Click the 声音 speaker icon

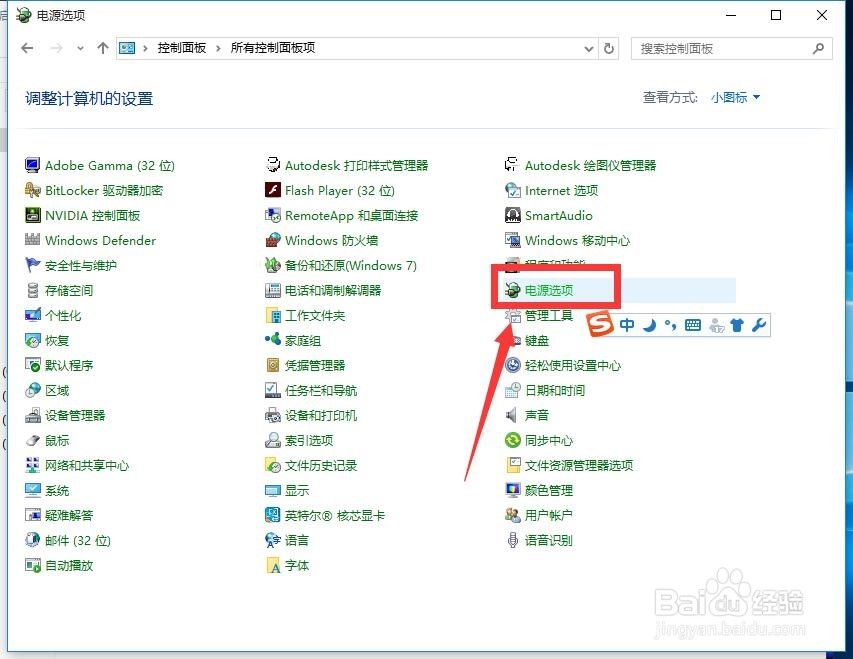(x=512, y=415)
